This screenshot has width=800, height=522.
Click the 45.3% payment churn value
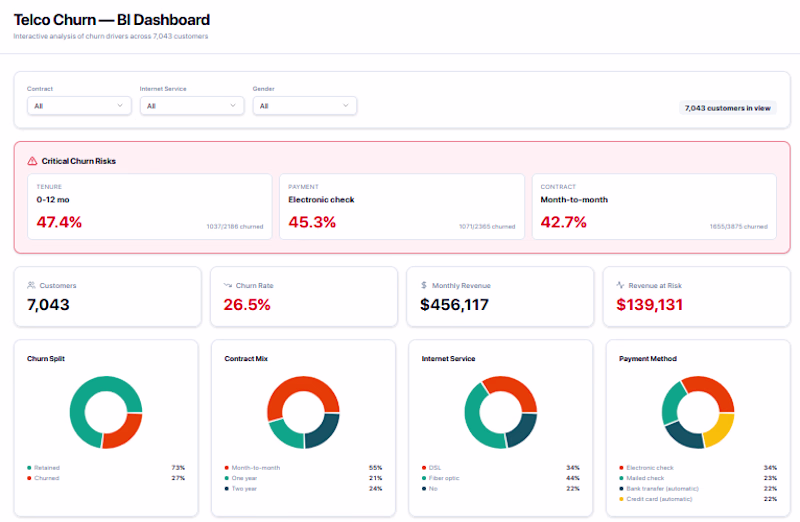312,222
